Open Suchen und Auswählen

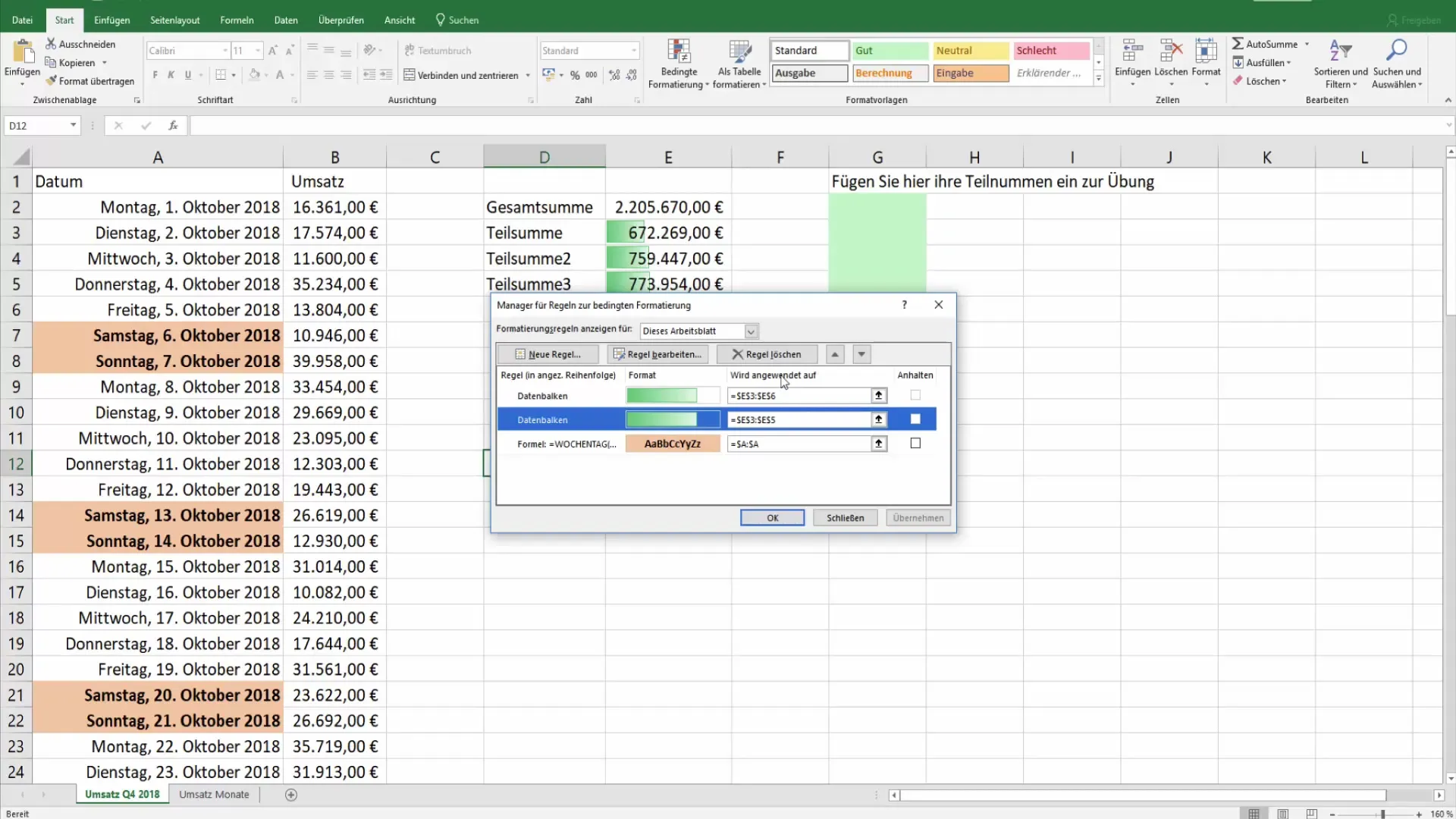[1396, 64]
